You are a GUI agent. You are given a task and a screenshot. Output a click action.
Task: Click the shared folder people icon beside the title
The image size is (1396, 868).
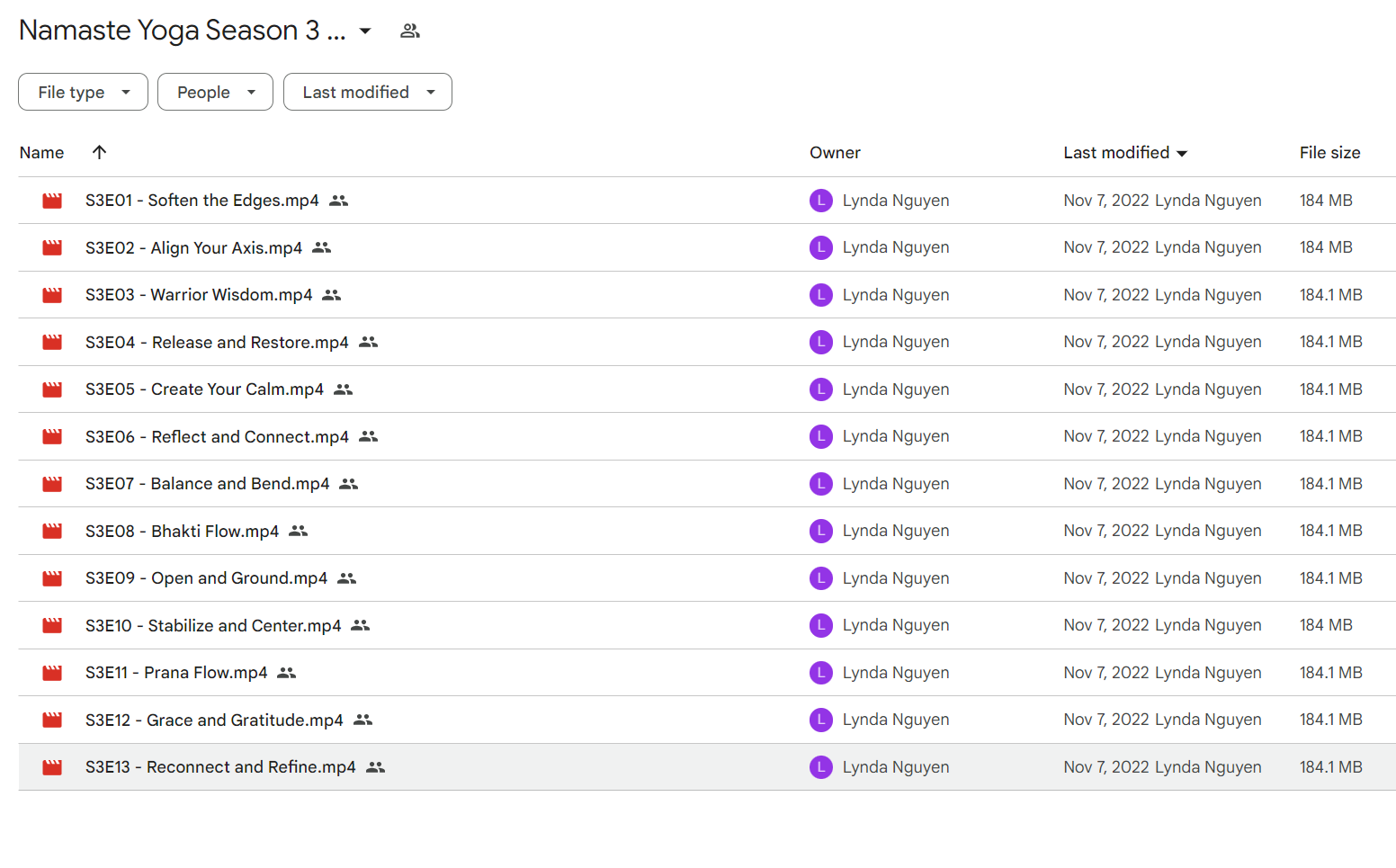(x=410, y=31)
